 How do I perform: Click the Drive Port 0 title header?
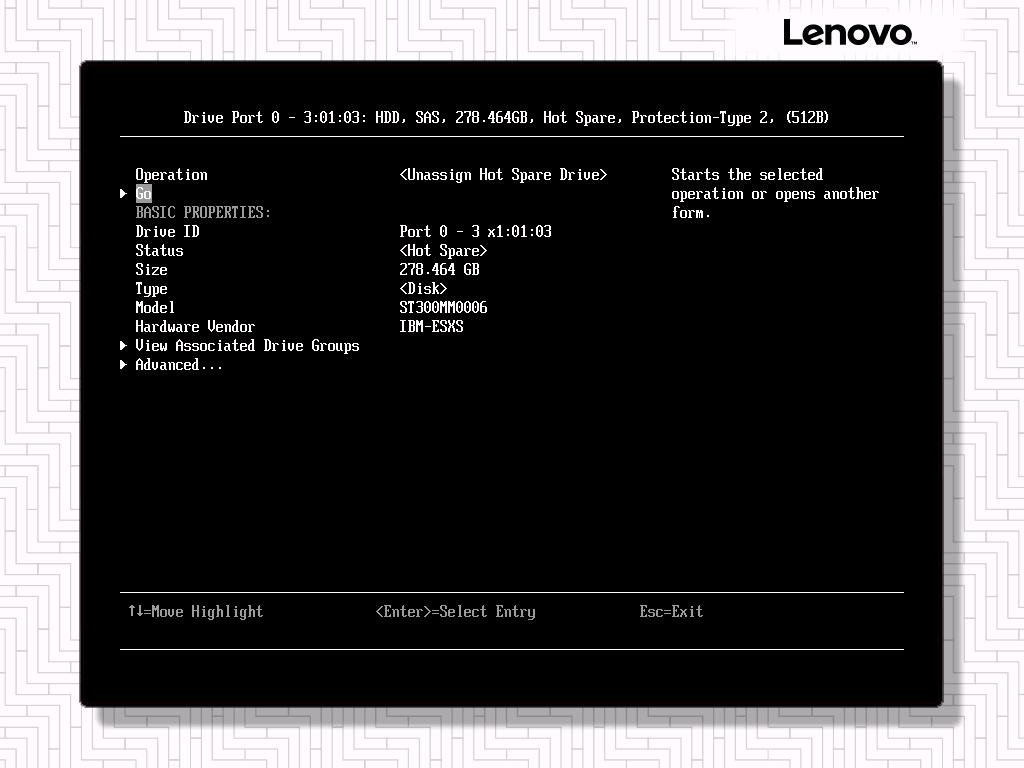[x=506, y=118]
